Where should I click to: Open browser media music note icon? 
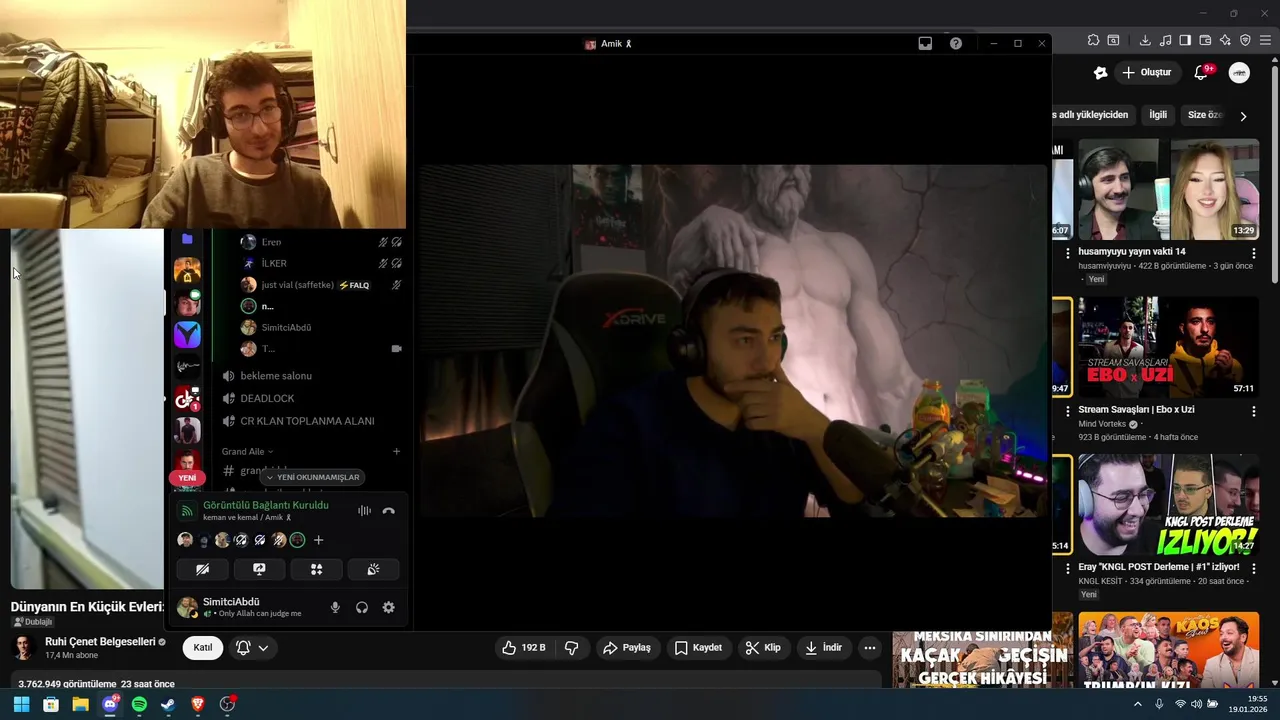[1165, 41]
